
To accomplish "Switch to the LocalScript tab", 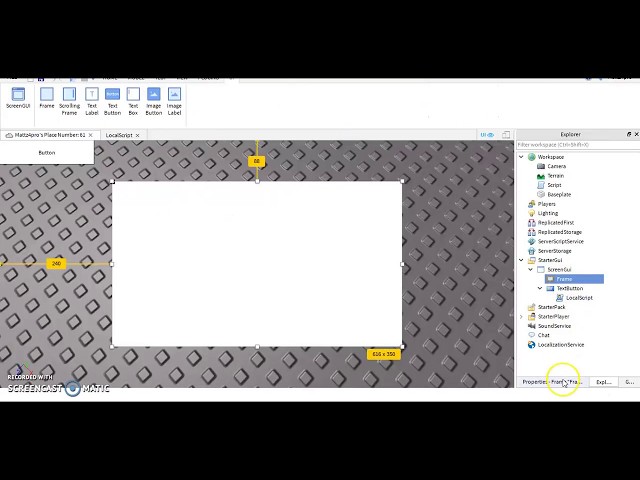I will [119, 135].
